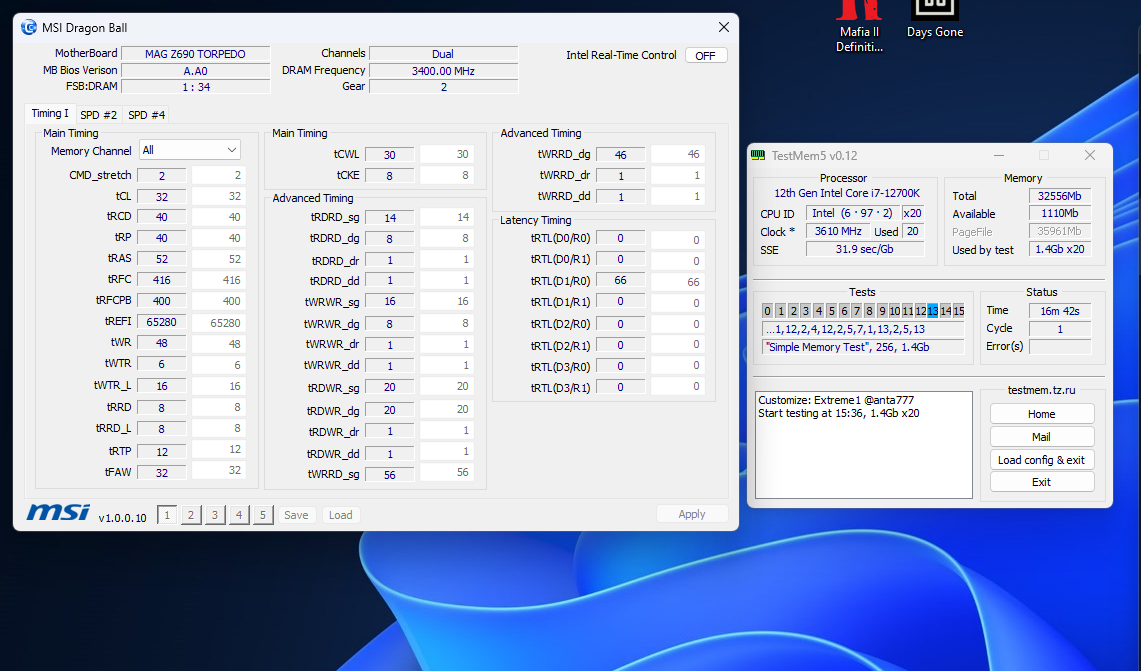Toggle Intel Real-Time Control OFF switch

705,56
